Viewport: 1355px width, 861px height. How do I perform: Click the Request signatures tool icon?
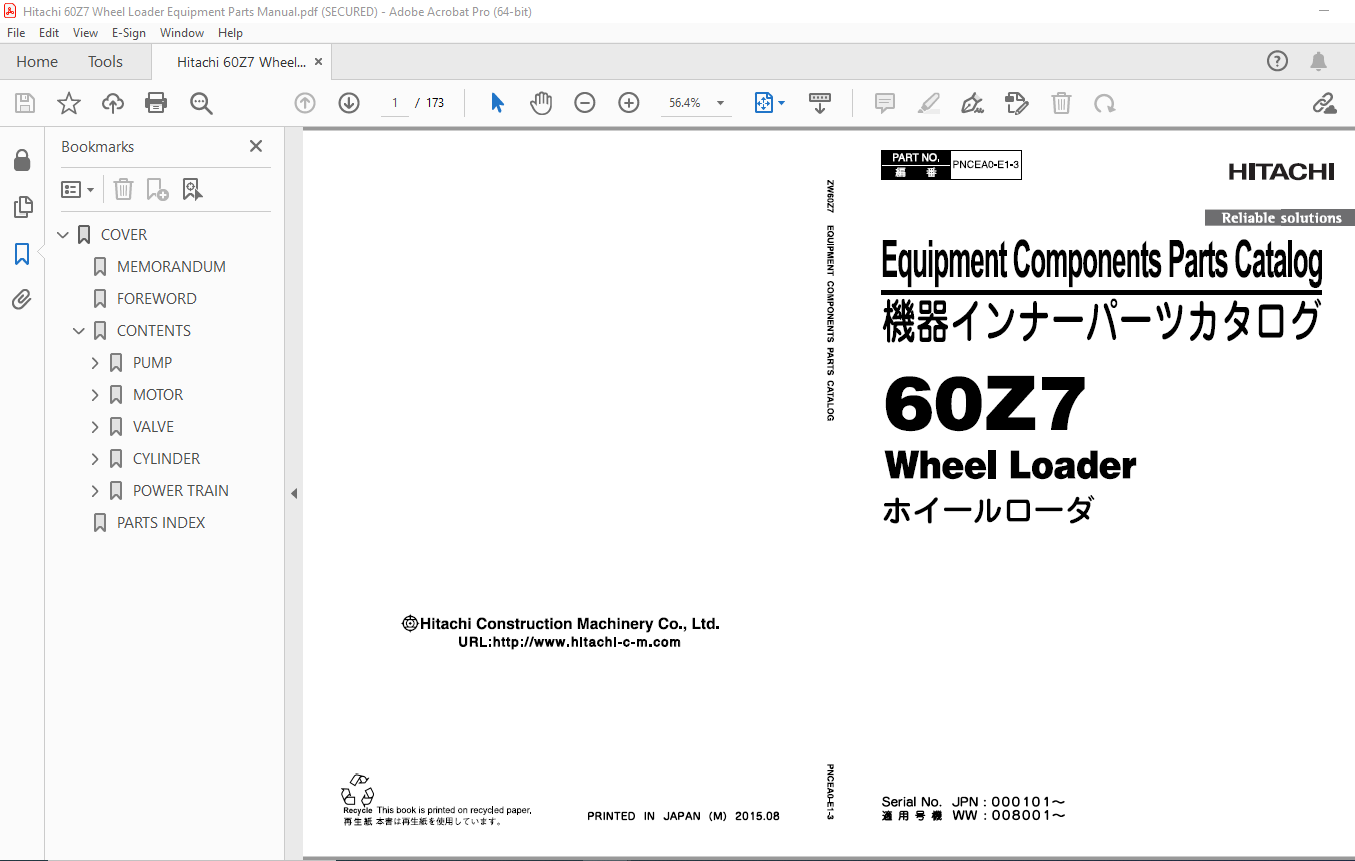tap(1017, 103)
